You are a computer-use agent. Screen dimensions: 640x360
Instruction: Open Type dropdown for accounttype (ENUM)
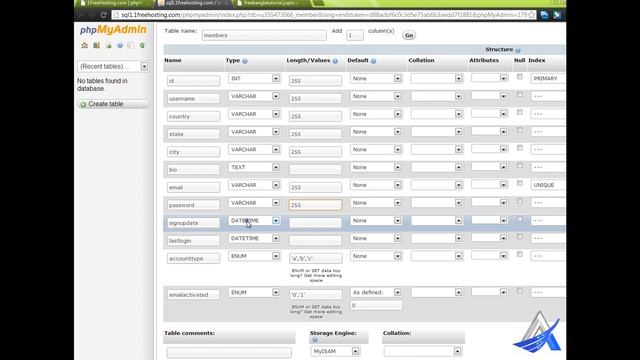(x=254, y=256)
